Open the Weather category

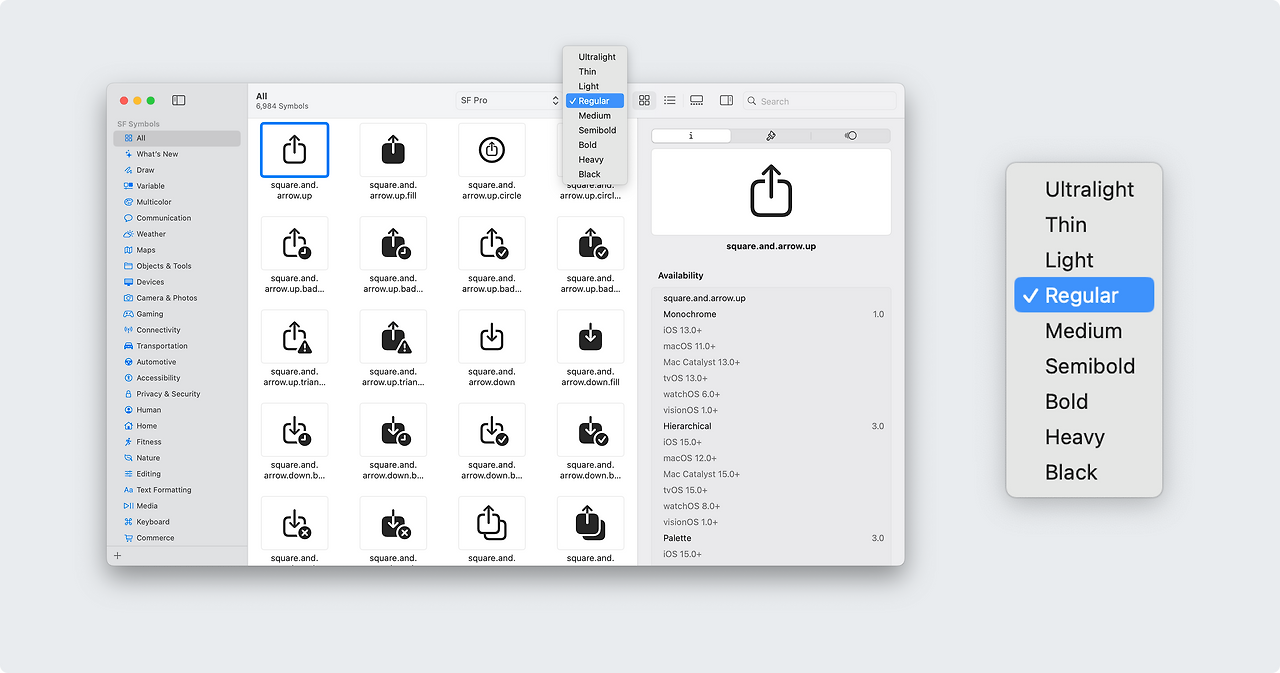177,234
